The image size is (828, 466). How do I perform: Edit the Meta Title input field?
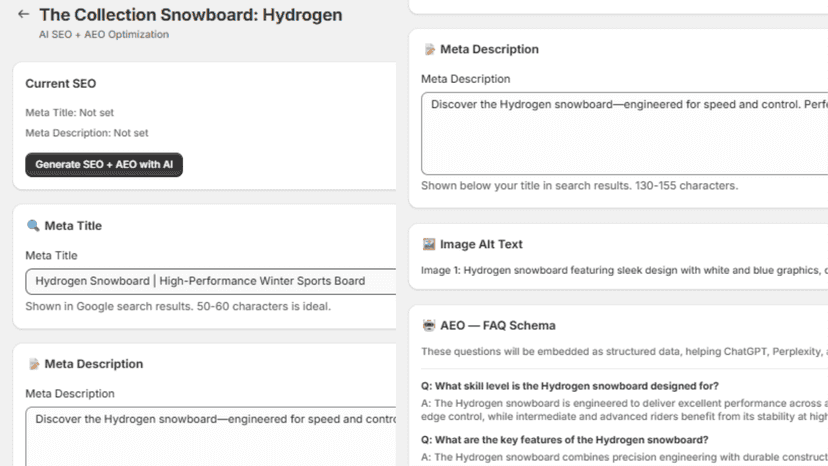click(211, 281)
